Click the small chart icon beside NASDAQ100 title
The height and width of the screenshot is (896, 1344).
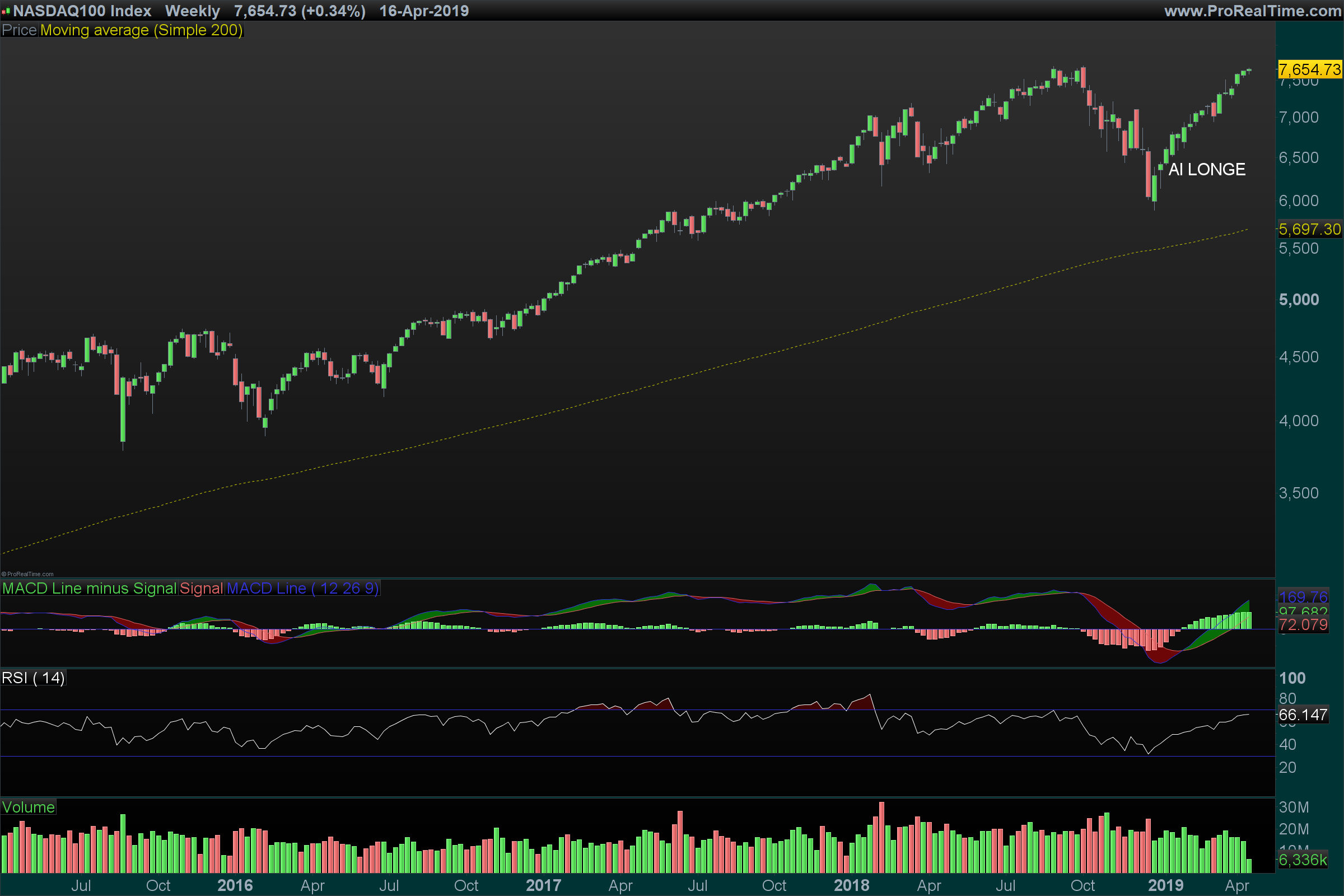pos(6,11)
